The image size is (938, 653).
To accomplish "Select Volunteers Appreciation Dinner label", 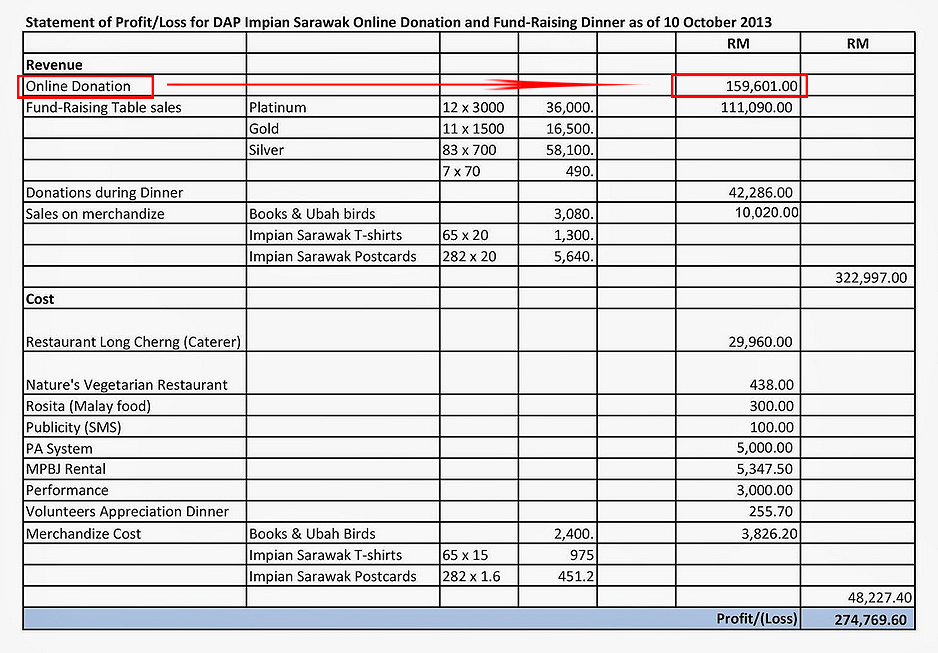I will pyautogui.click(x=127, y=512).
